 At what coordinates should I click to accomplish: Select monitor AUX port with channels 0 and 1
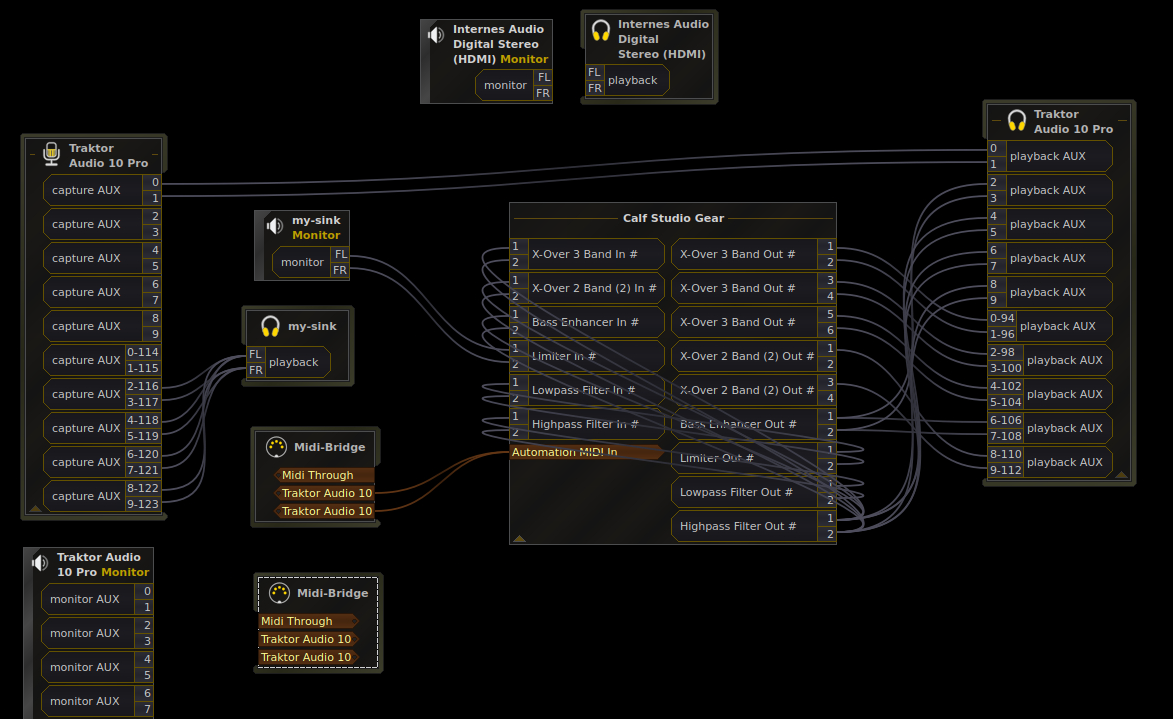(97, 599)
